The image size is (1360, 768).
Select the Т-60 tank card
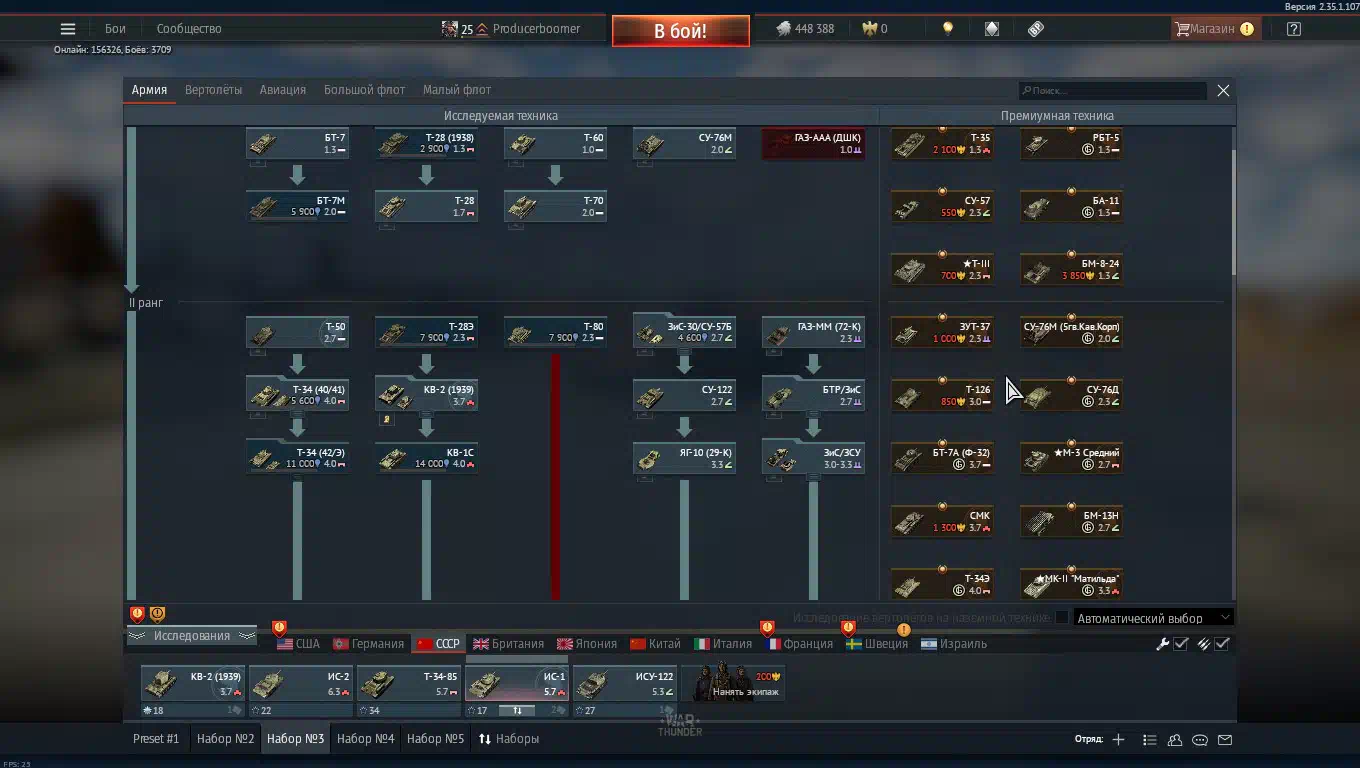point(555,143)
